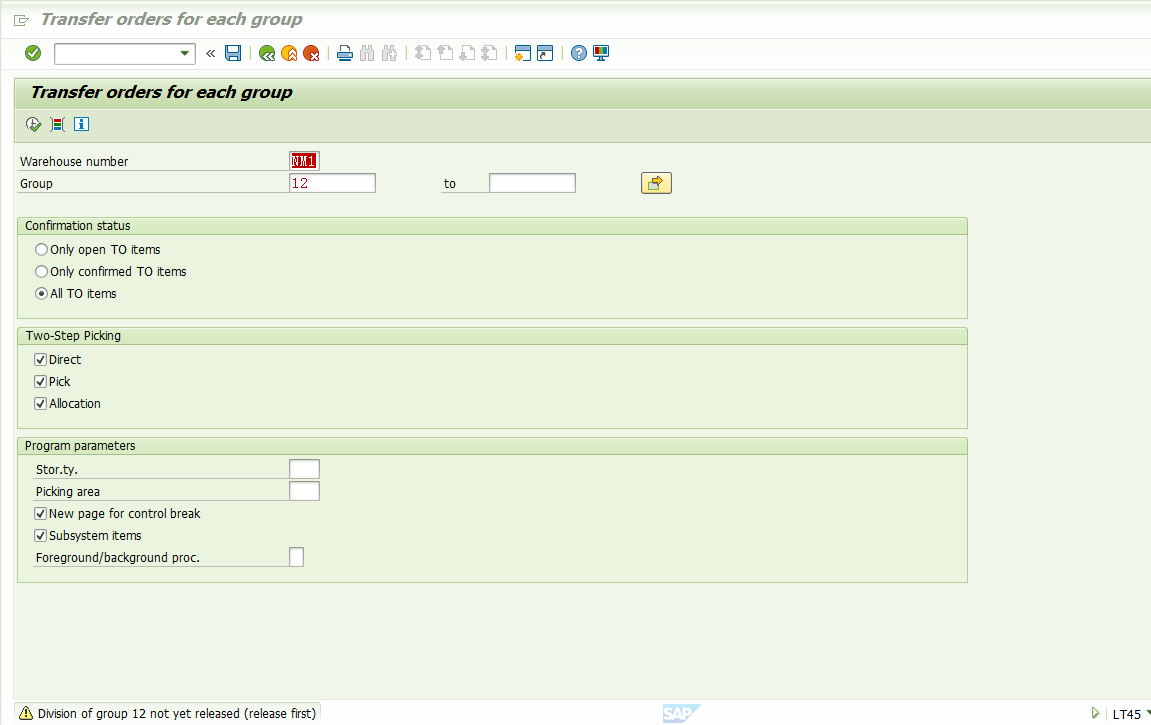
Task: Click the Save diskette icon
Action: point(233,53)
